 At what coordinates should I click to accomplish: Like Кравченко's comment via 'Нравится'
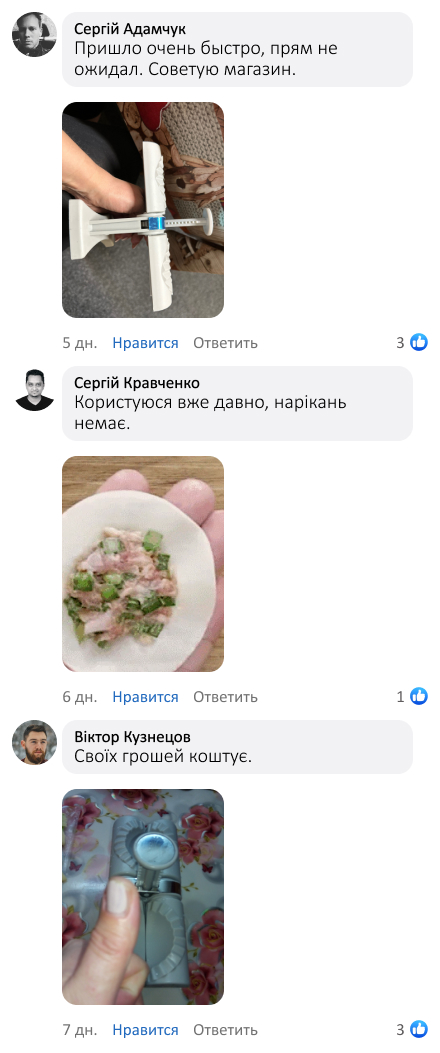click(x=145, y=696)
